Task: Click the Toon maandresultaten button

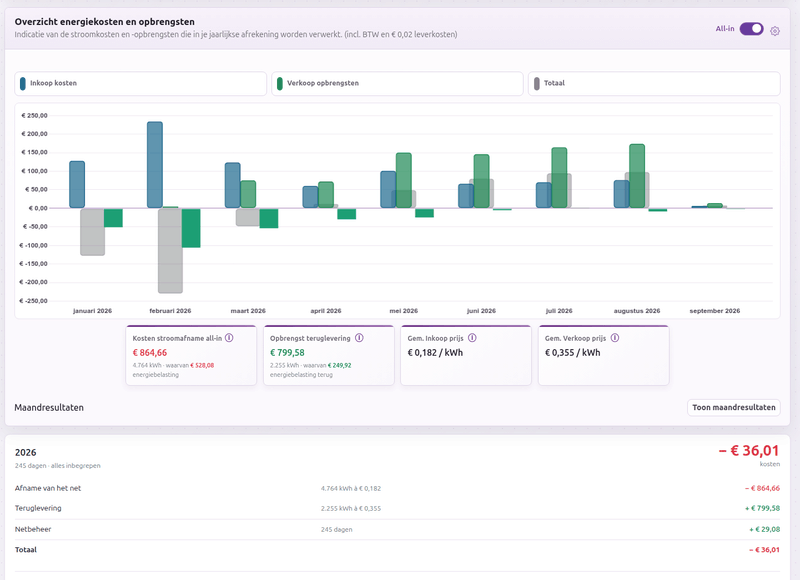Action: [734, 408]
